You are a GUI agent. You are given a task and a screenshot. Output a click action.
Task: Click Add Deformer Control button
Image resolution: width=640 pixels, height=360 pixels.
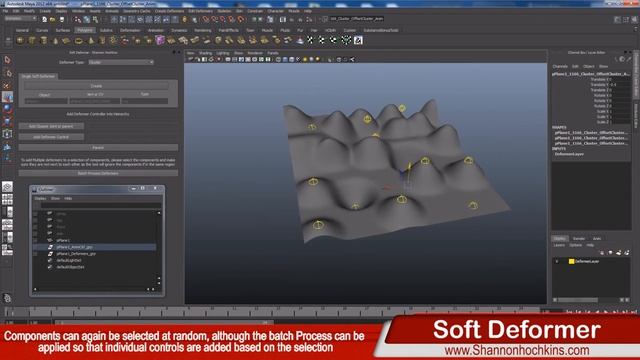pos(51,137)
